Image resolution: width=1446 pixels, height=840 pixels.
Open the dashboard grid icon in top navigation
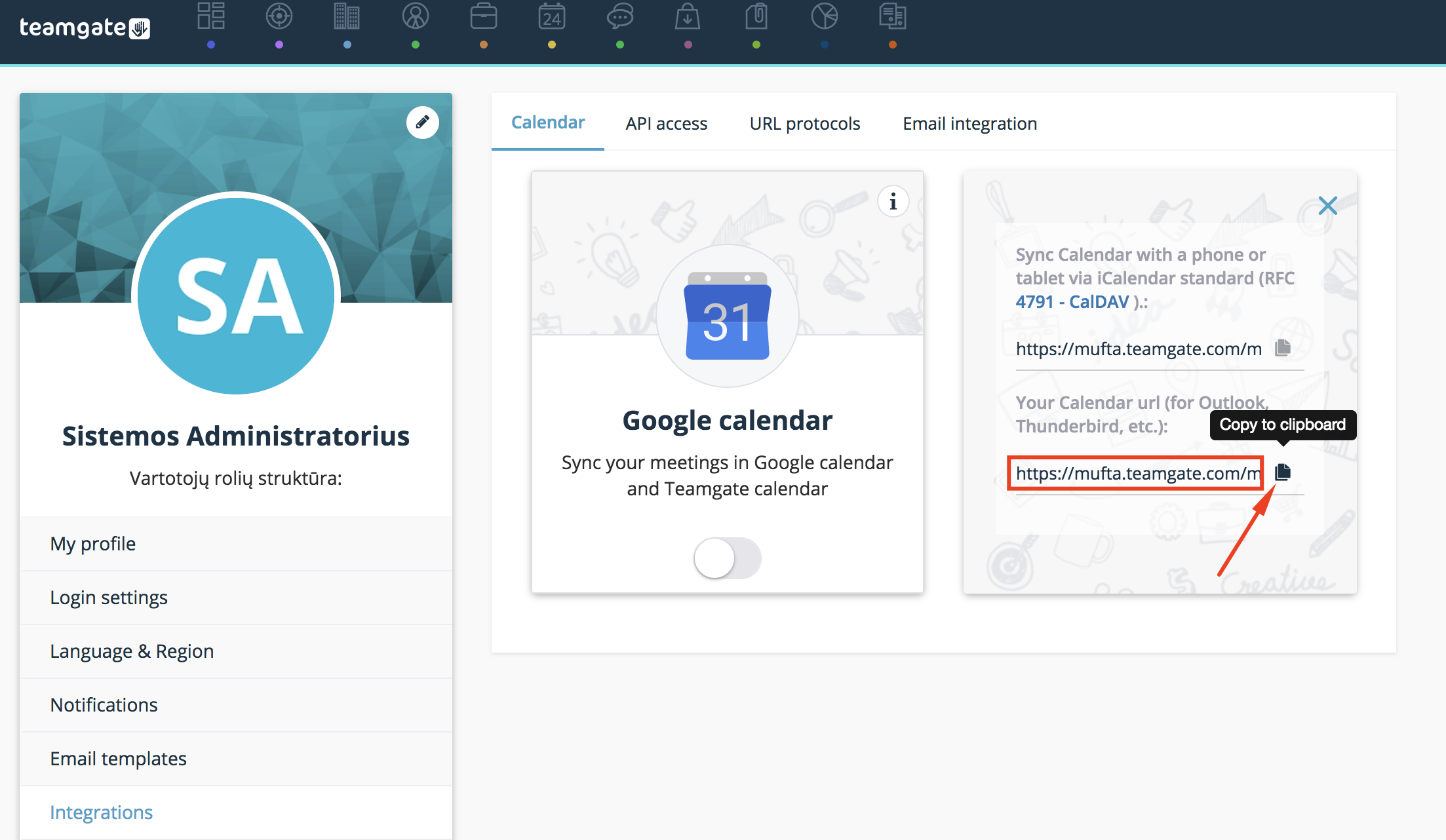(x=211, y=16)
